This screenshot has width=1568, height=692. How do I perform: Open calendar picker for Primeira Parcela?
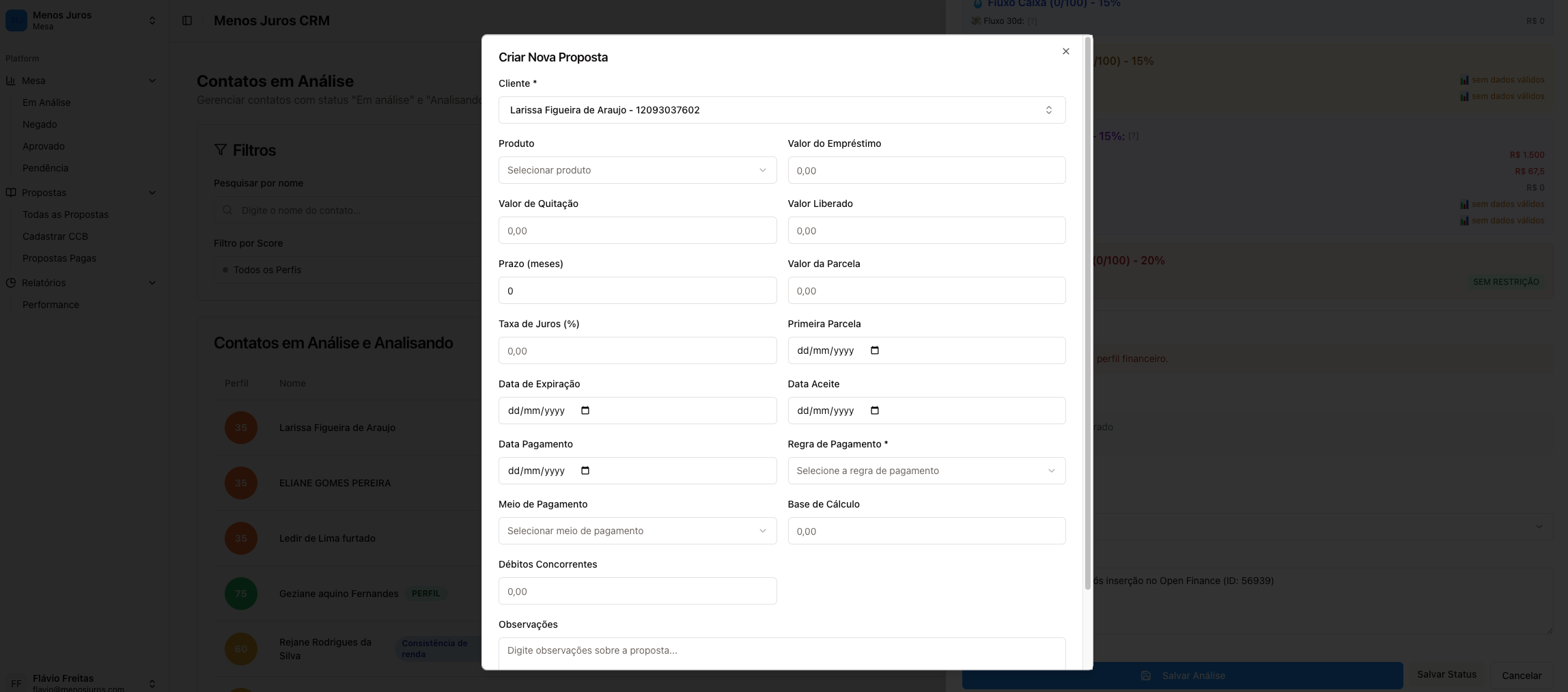[x=875, y=350]
